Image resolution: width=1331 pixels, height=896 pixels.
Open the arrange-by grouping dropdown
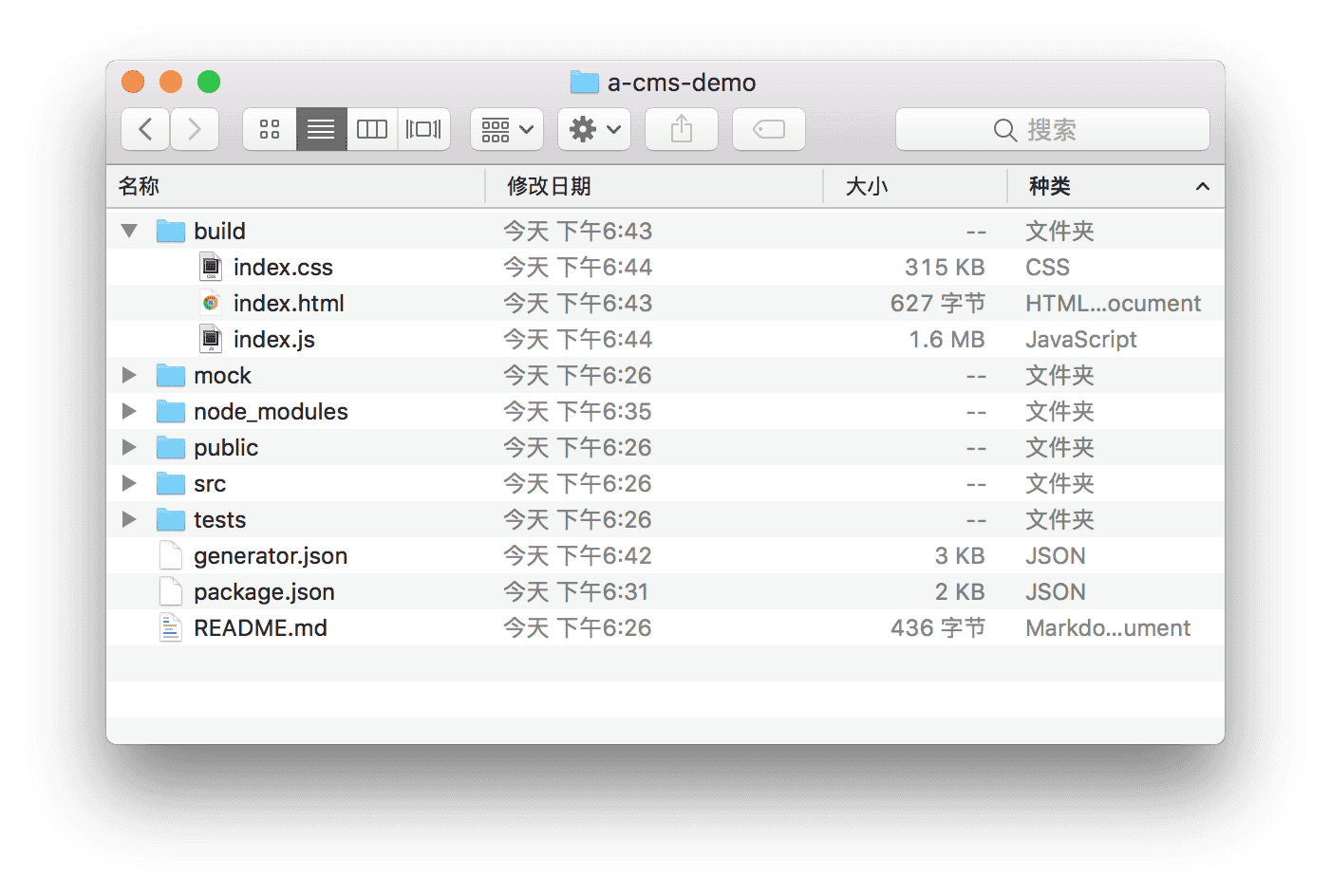507,129
